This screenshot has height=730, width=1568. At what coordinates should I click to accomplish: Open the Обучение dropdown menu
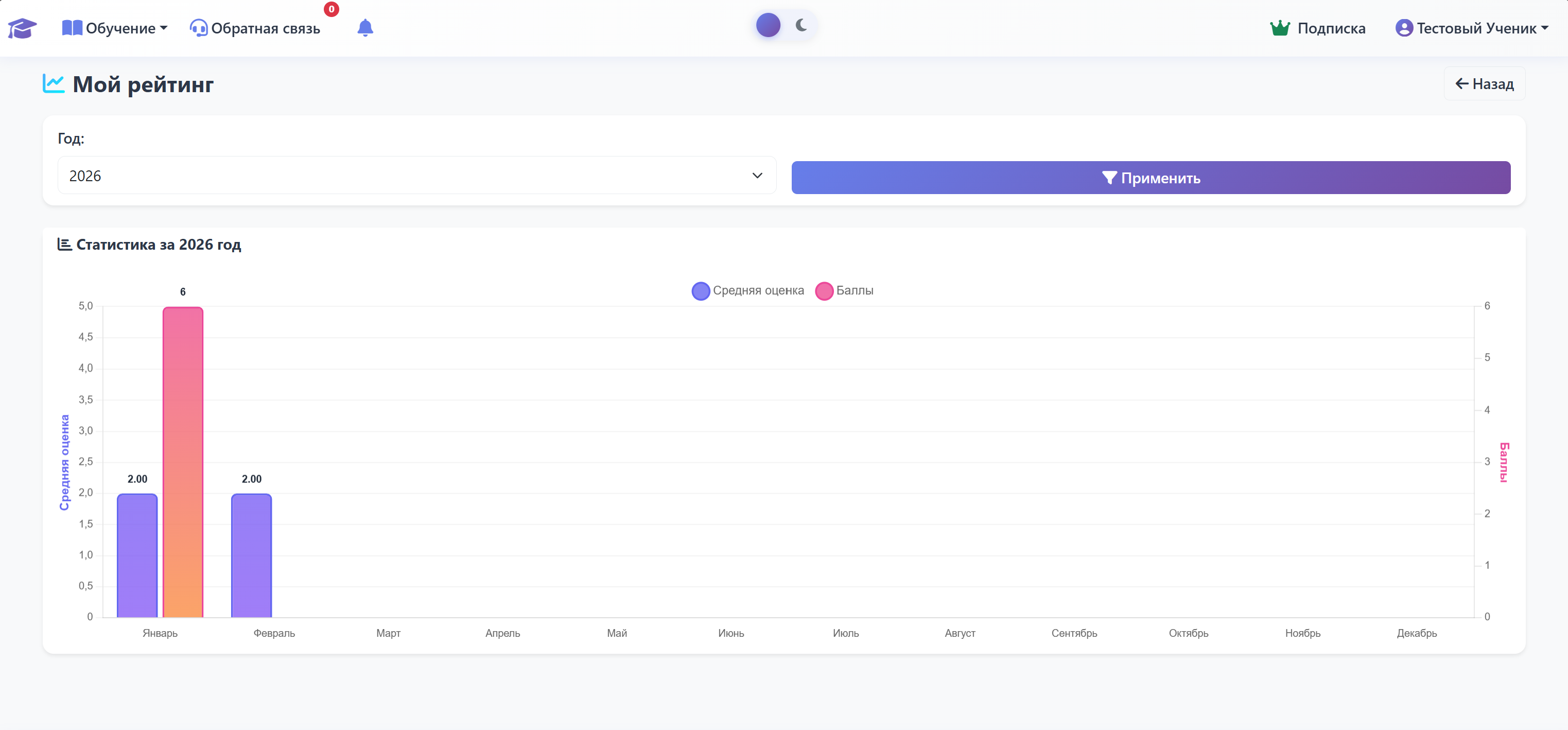pos(114,28)
